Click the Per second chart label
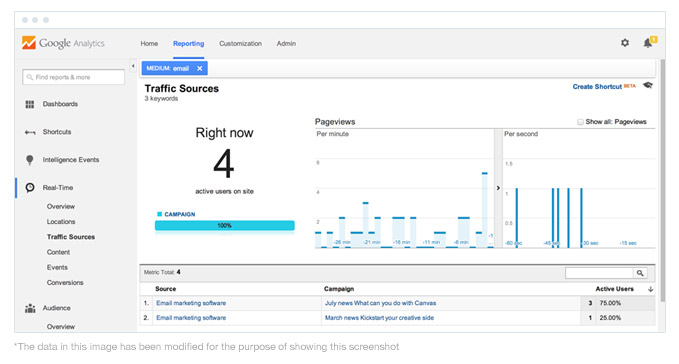 521,134
